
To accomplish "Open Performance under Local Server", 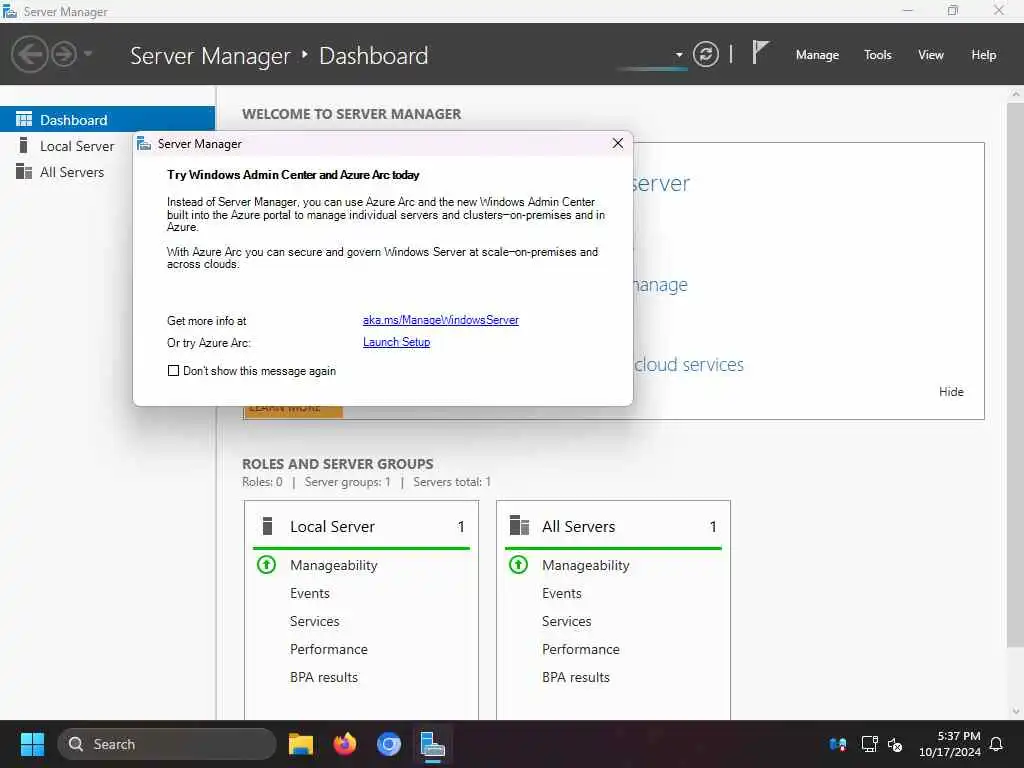I will pyautogui.click(x=328, y=650).
